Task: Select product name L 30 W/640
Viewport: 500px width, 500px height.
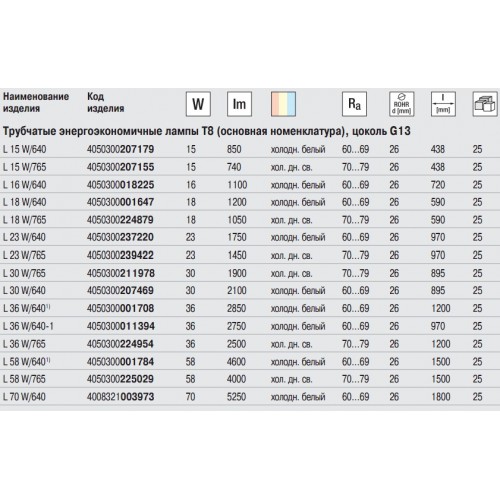Action: (24, 290)
